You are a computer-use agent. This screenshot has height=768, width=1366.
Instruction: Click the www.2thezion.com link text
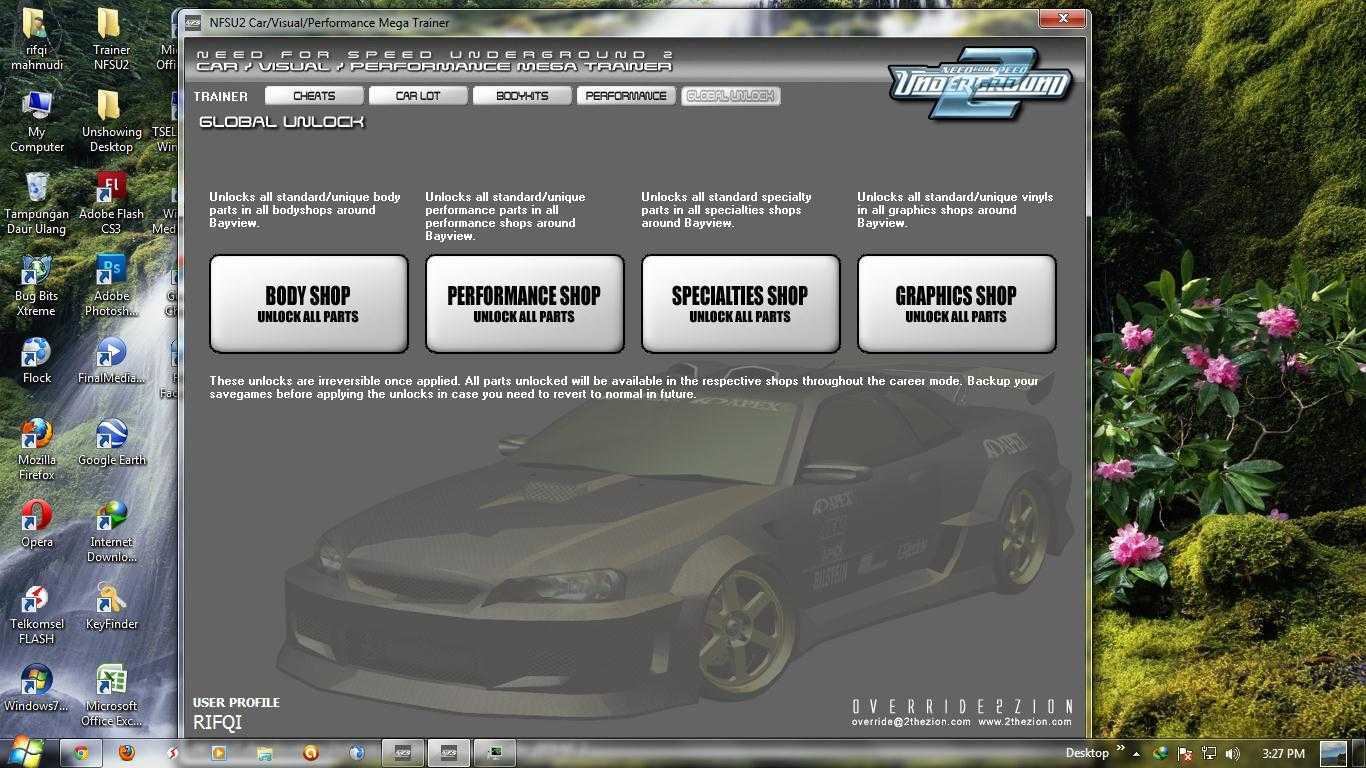click(1025, 722)
